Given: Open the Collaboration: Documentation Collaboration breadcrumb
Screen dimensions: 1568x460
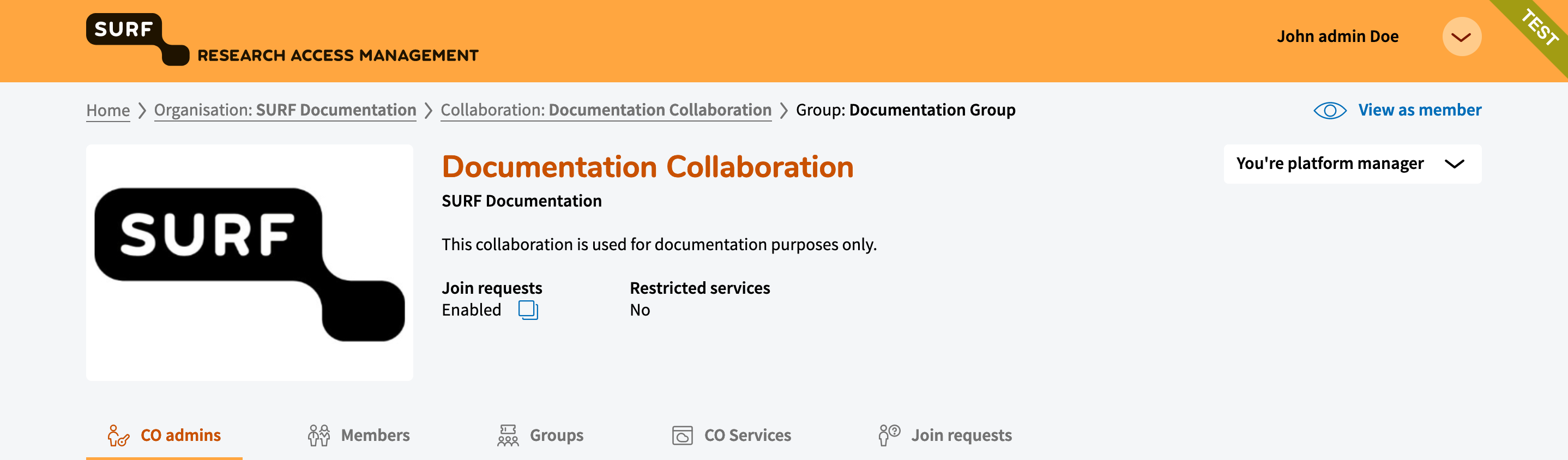Looking at the screenshot, I should click(x=606, y=110).
